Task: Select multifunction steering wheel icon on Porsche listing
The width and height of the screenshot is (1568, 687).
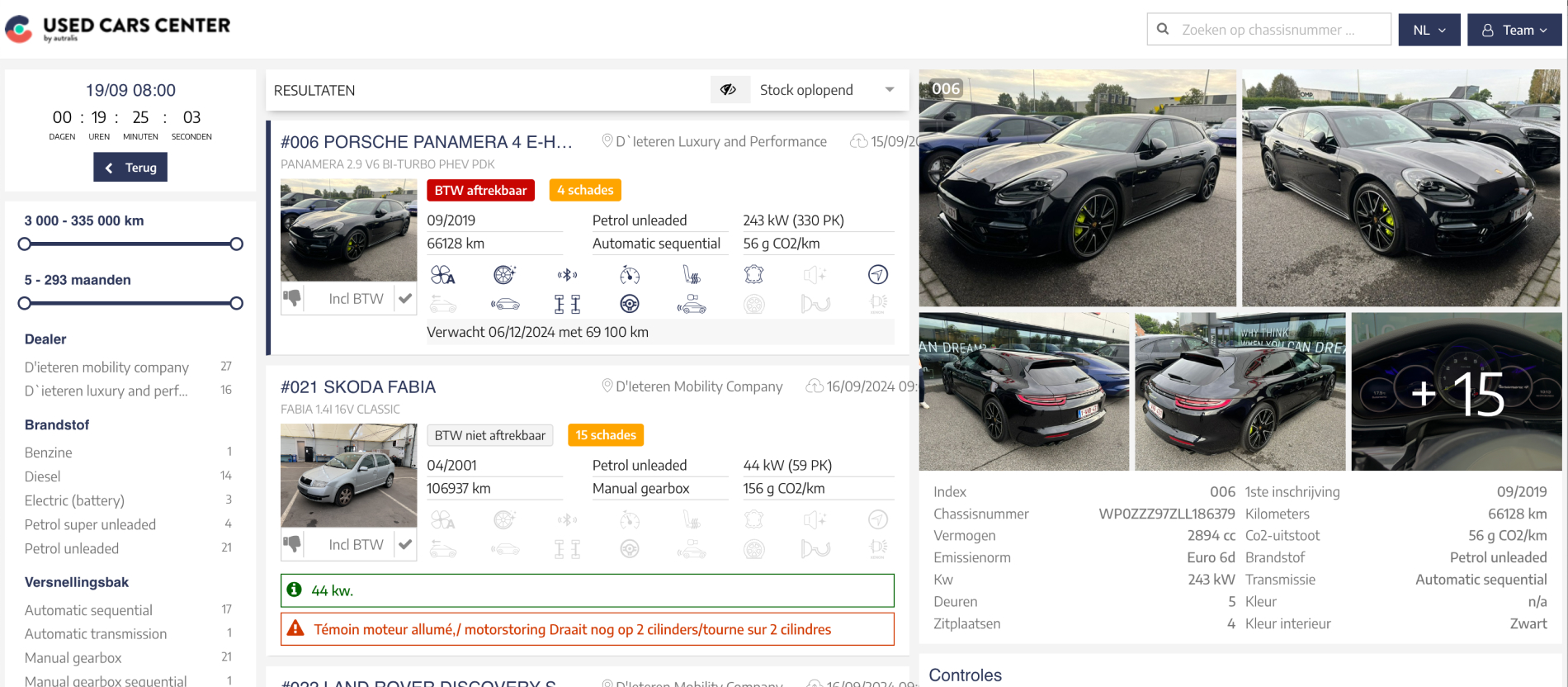Action: coord(630,305)
